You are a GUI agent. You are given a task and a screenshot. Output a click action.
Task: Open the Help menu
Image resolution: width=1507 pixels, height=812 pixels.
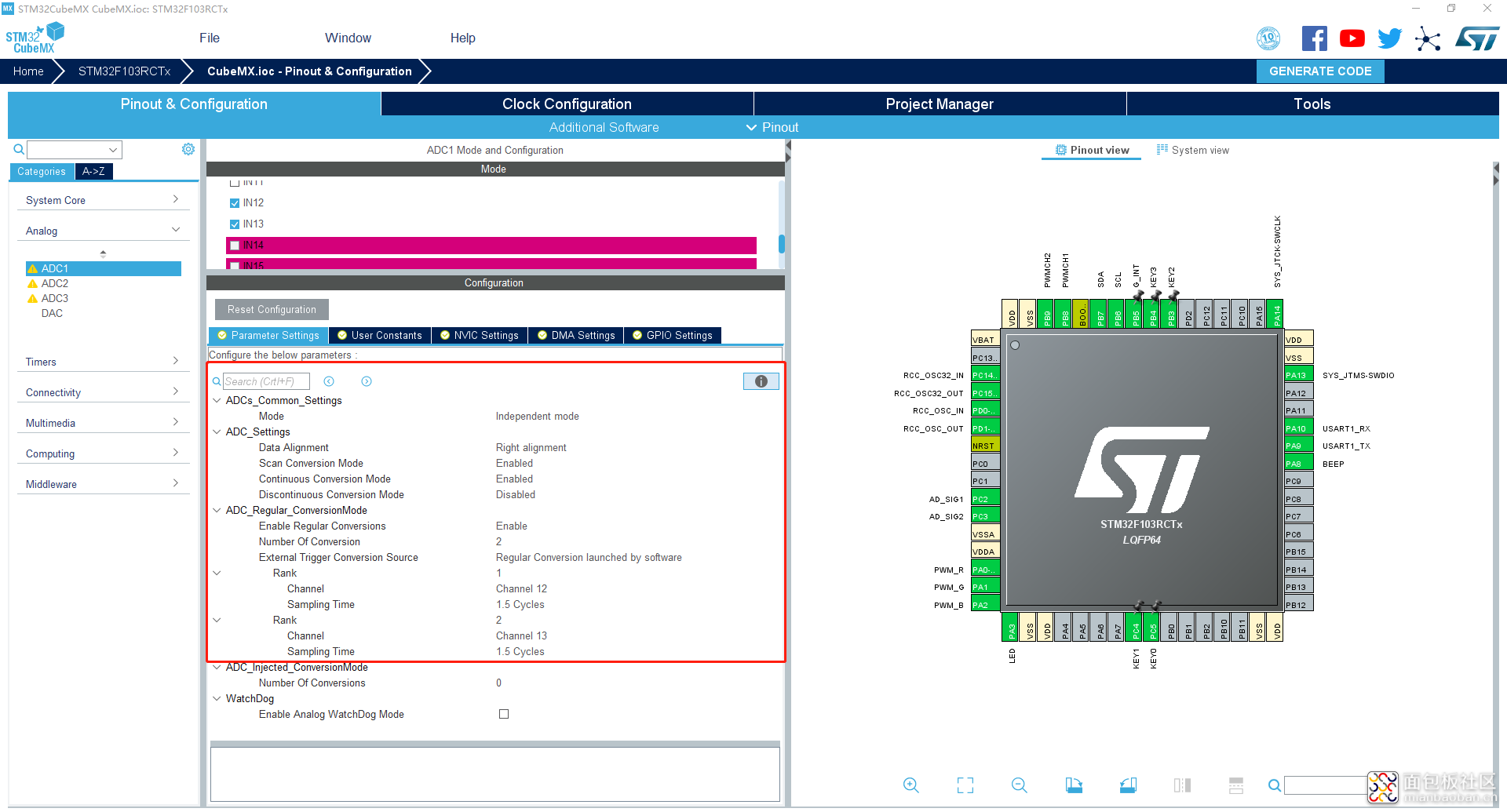pos(463,38)
